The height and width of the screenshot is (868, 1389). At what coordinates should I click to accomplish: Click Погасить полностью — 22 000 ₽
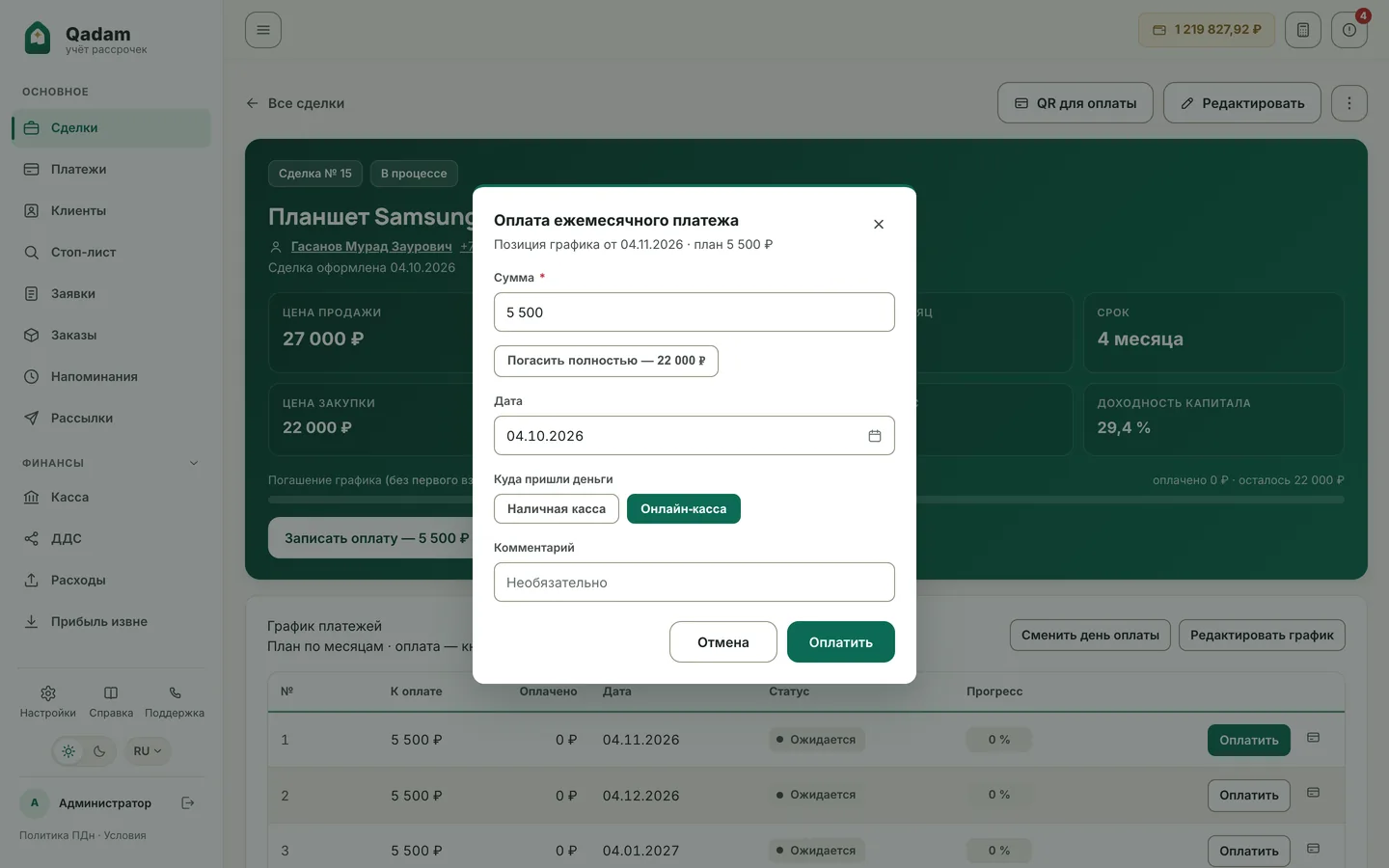click(606, 361)
